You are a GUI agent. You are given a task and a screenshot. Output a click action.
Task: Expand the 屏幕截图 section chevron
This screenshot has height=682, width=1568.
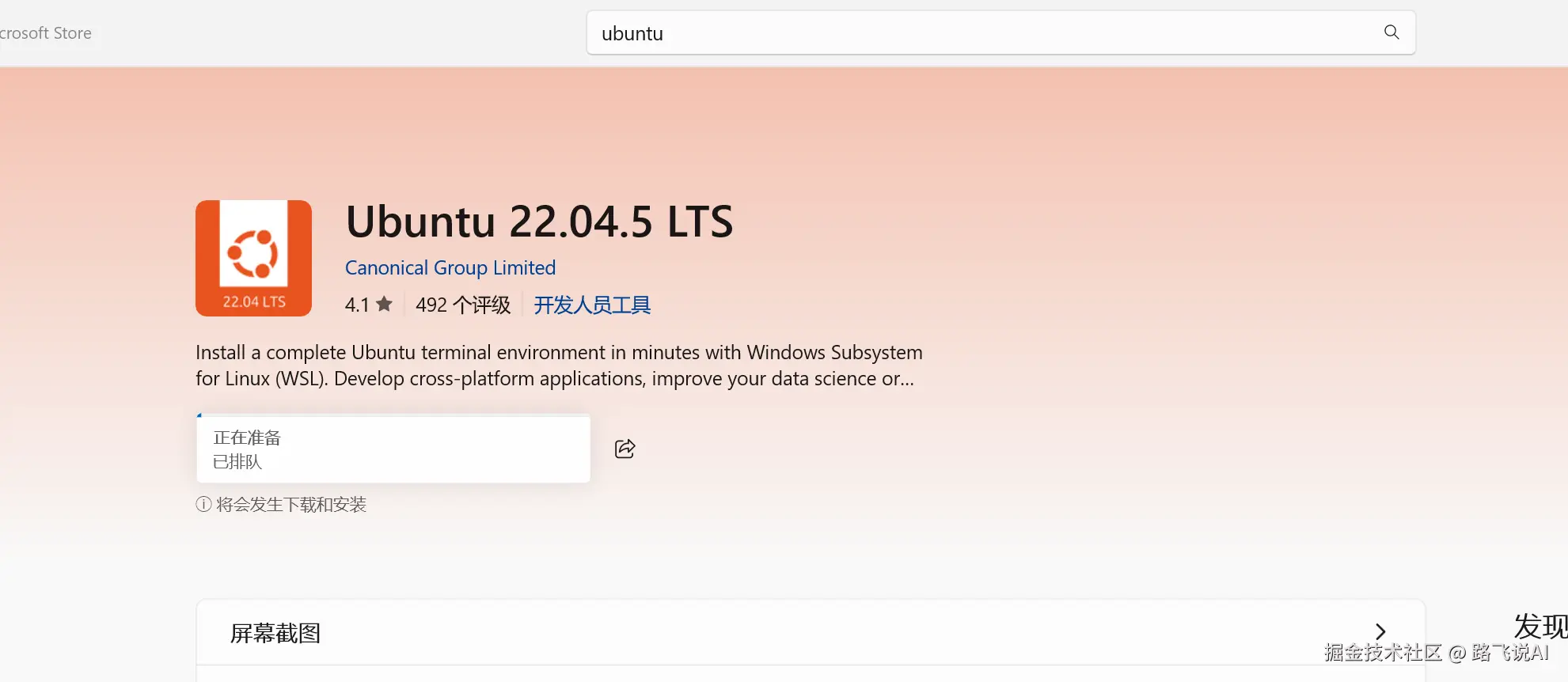point(1380,631)
